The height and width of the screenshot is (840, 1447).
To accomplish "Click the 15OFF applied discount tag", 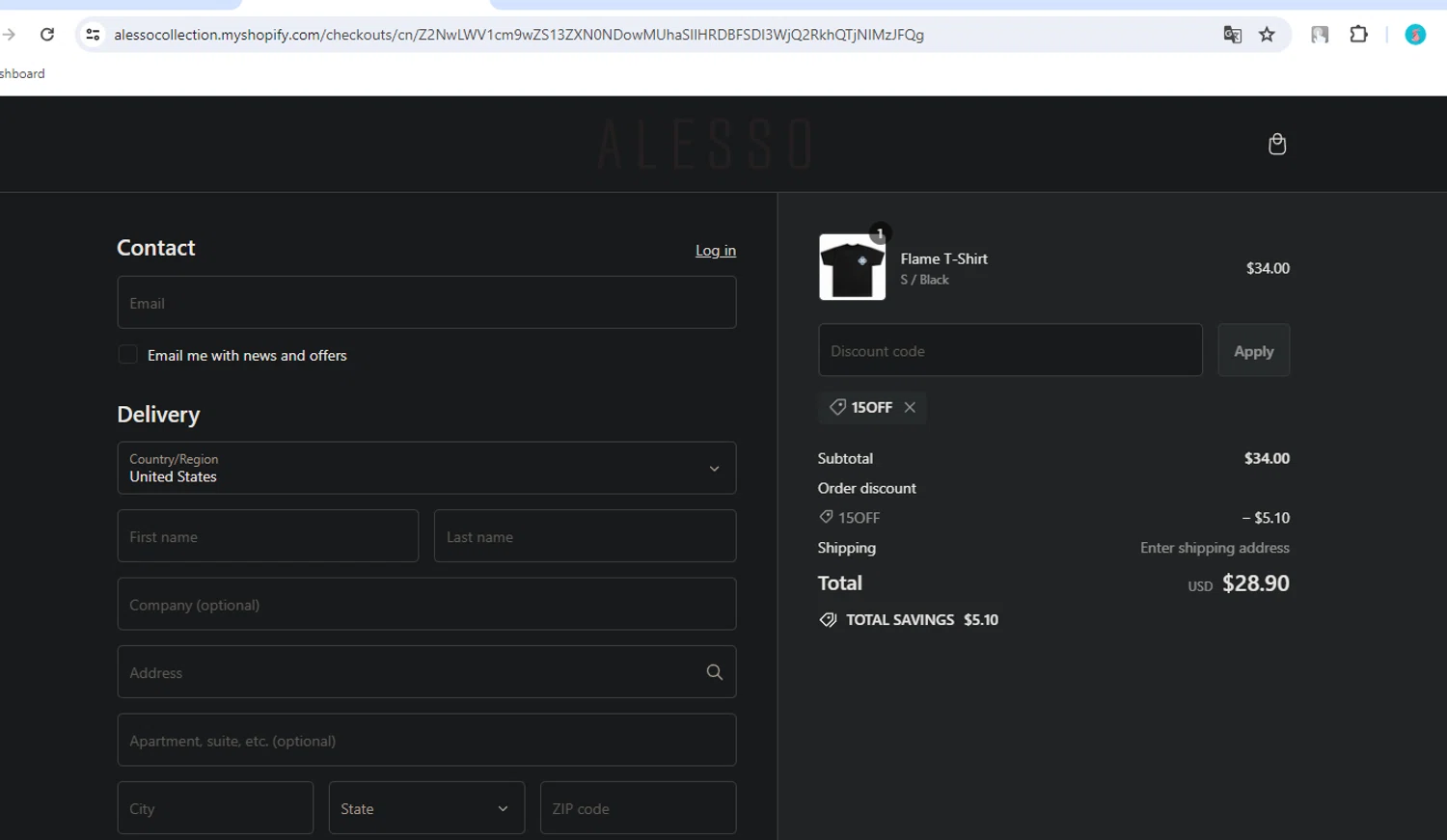I will click(x=872, y=407).
